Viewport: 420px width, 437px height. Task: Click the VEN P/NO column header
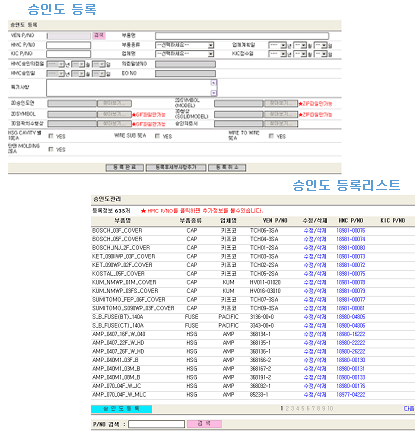click(275, 221)
